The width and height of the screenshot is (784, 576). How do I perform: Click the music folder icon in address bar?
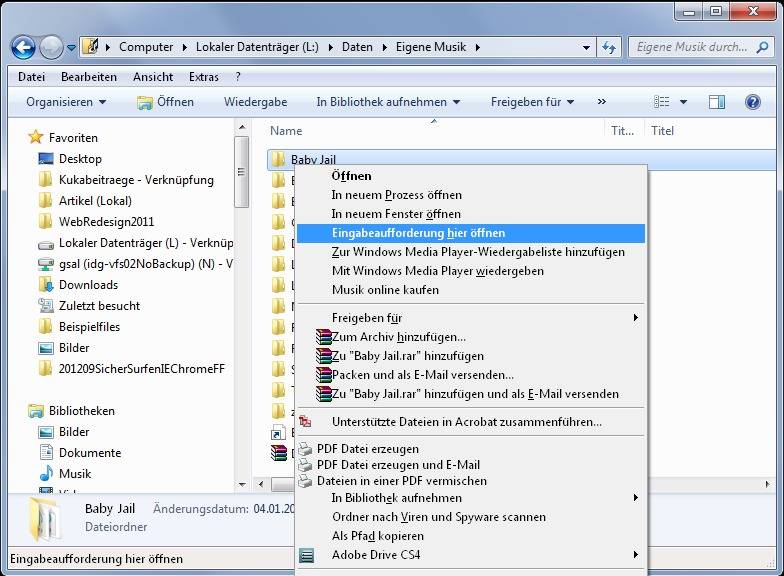pyautogui.click(x=90, y=46)
